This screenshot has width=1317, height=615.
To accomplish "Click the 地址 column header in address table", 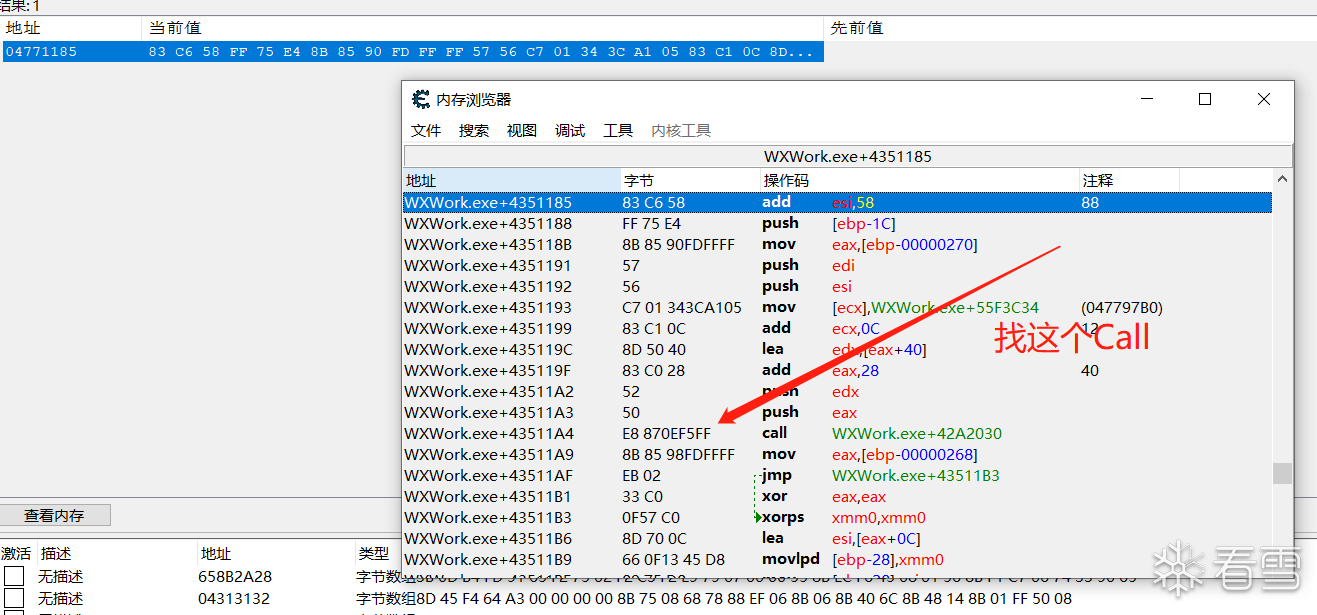I will click(276, 553).
